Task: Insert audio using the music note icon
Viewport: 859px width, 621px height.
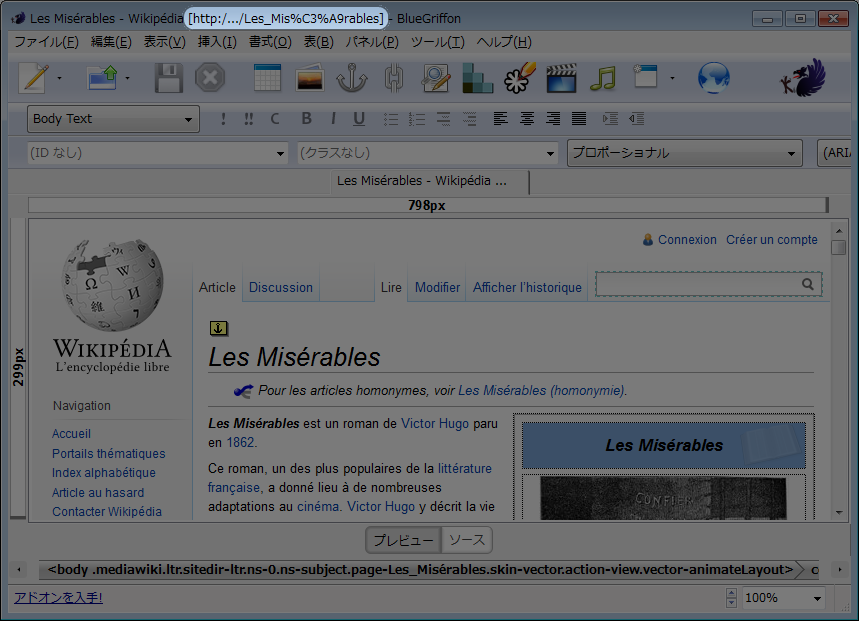Action: tap(603, 78)
